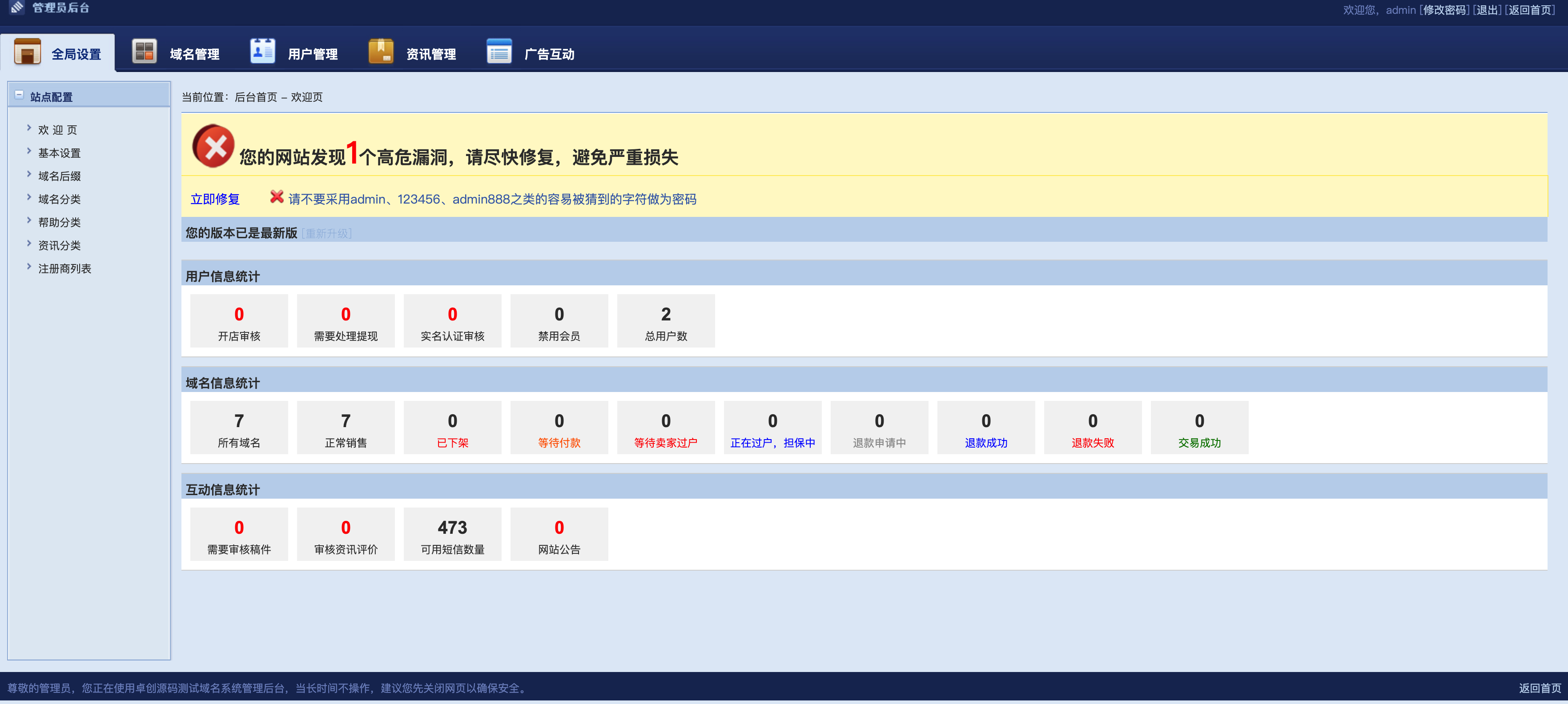Click the 等待卖家过户 stat card
This screenshot has height=704, width=1568.
[x=666, y=428]
